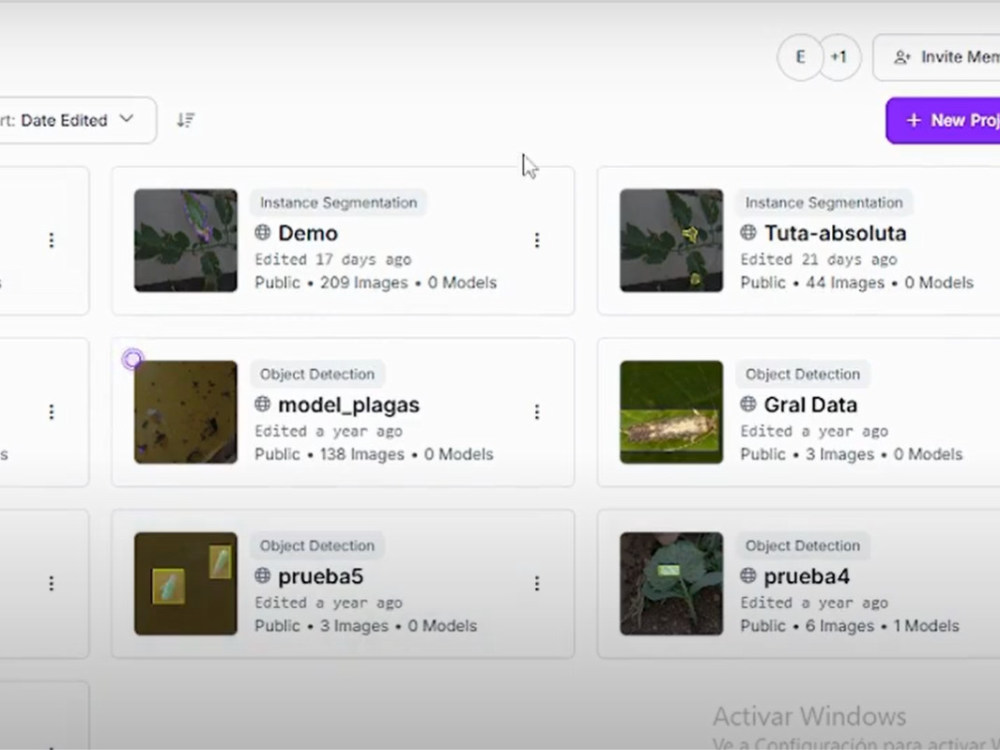Click the globe public icon beside Tuta-absoluta
The width and height of the screenshot is (1000, 750).
tap(749, 232)
